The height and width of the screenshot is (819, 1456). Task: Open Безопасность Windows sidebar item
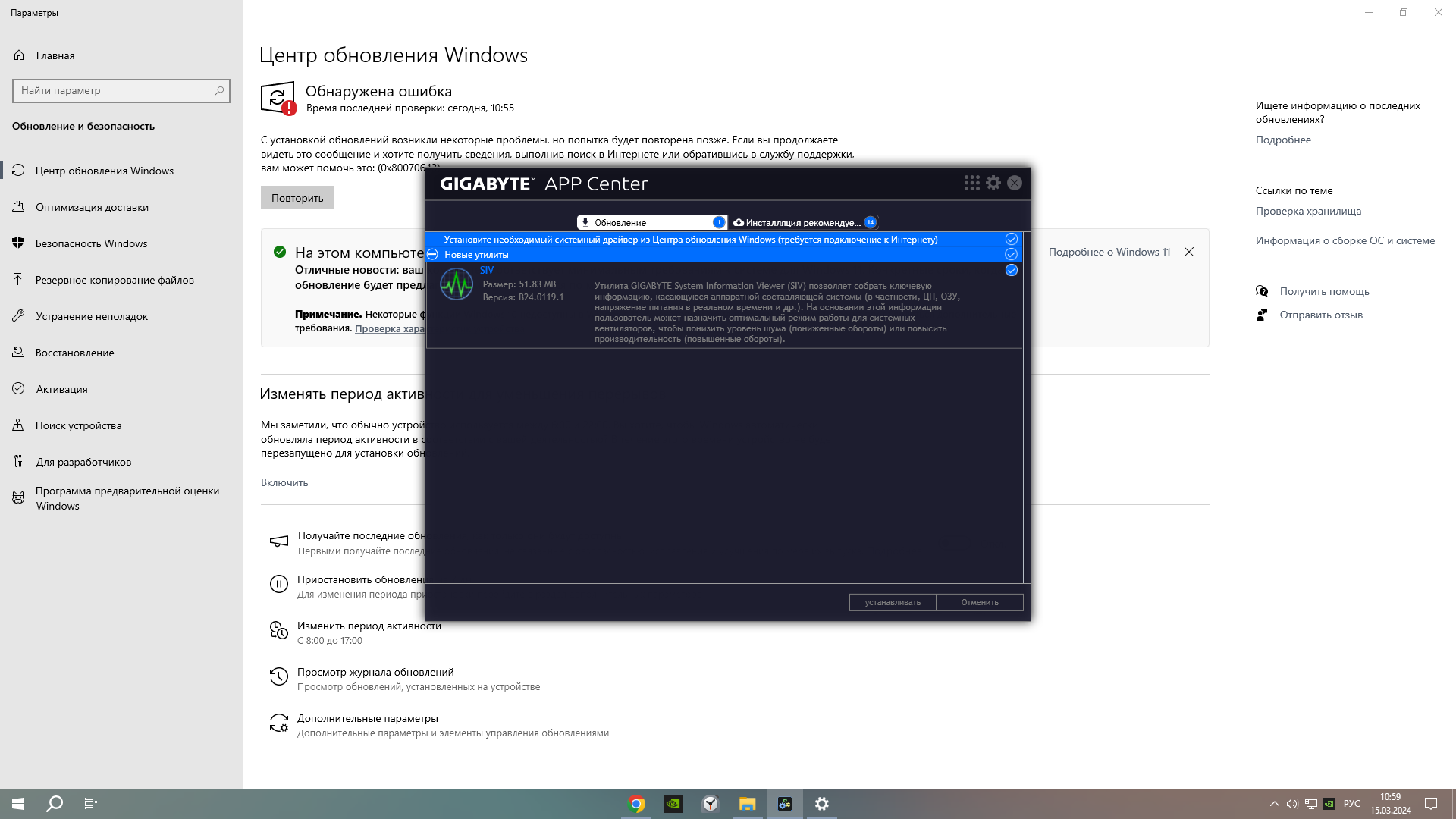click(x=121, y=243)
